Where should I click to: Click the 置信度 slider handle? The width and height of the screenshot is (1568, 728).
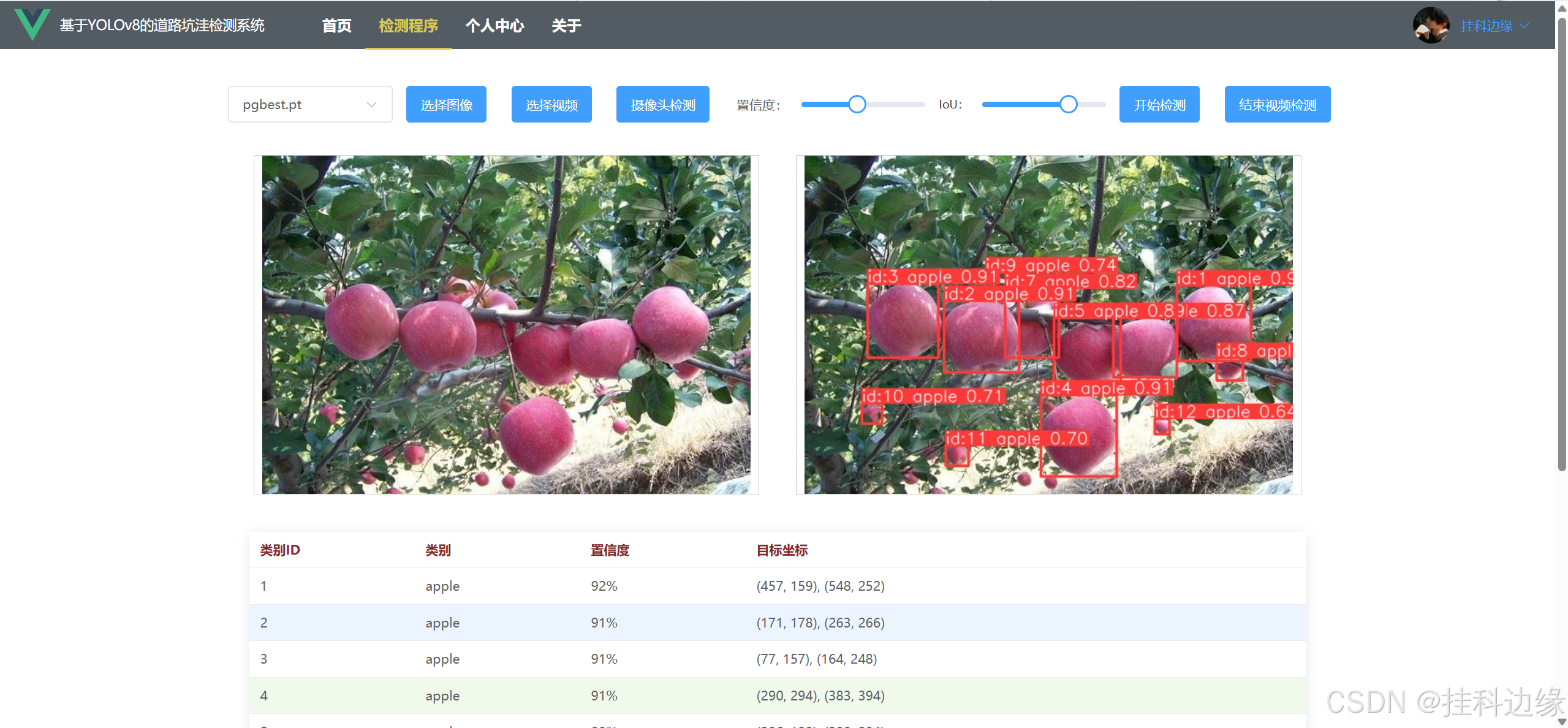point(857,105)
